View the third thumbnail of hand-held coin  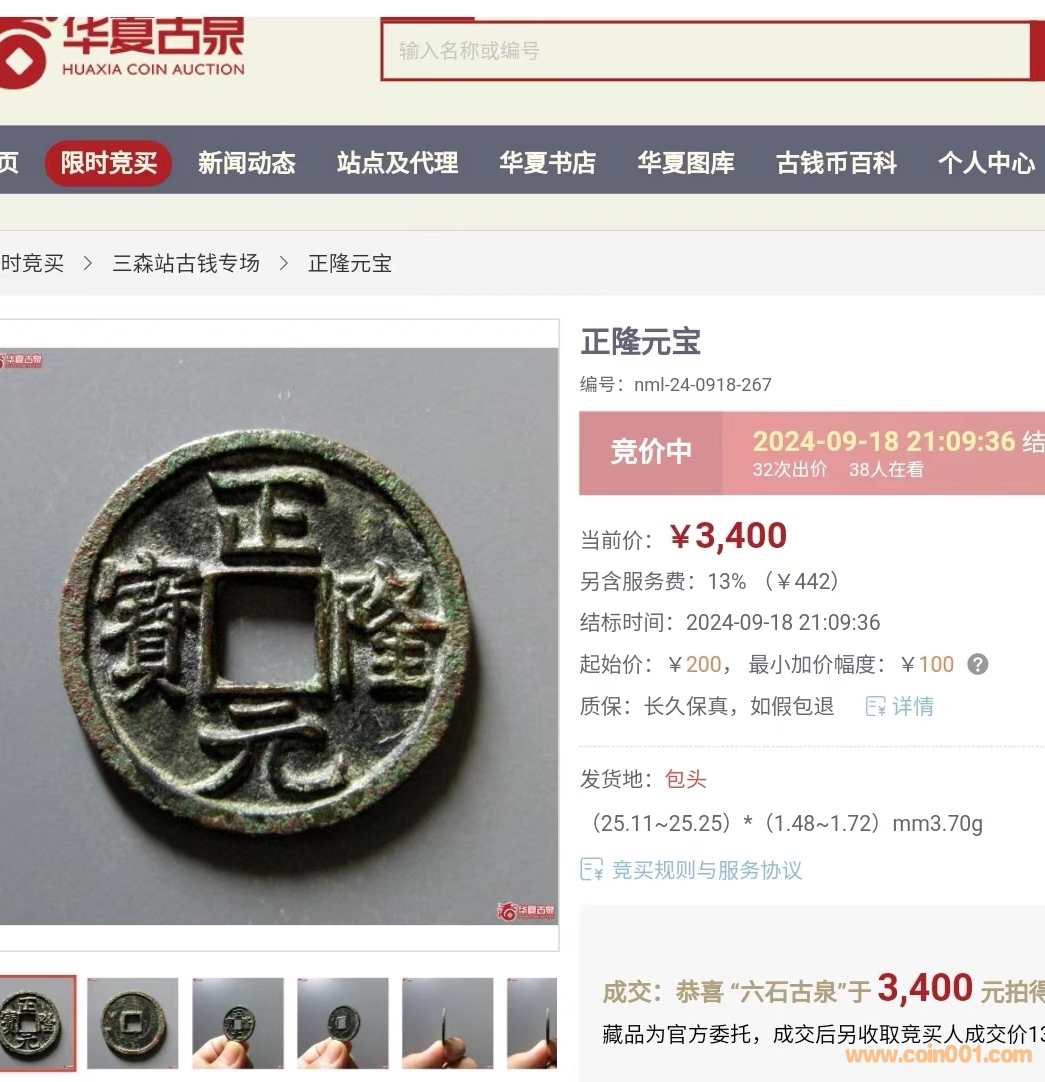237,1023
